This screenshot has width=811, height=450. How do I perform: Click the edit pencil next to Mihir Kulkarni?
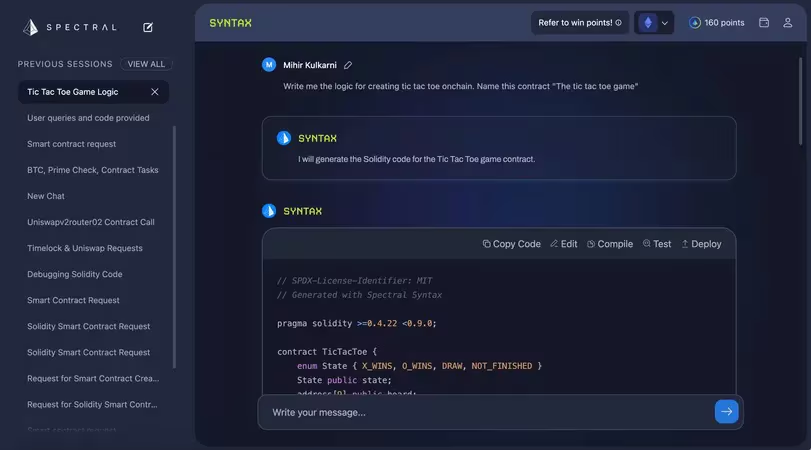click(348, 65)
